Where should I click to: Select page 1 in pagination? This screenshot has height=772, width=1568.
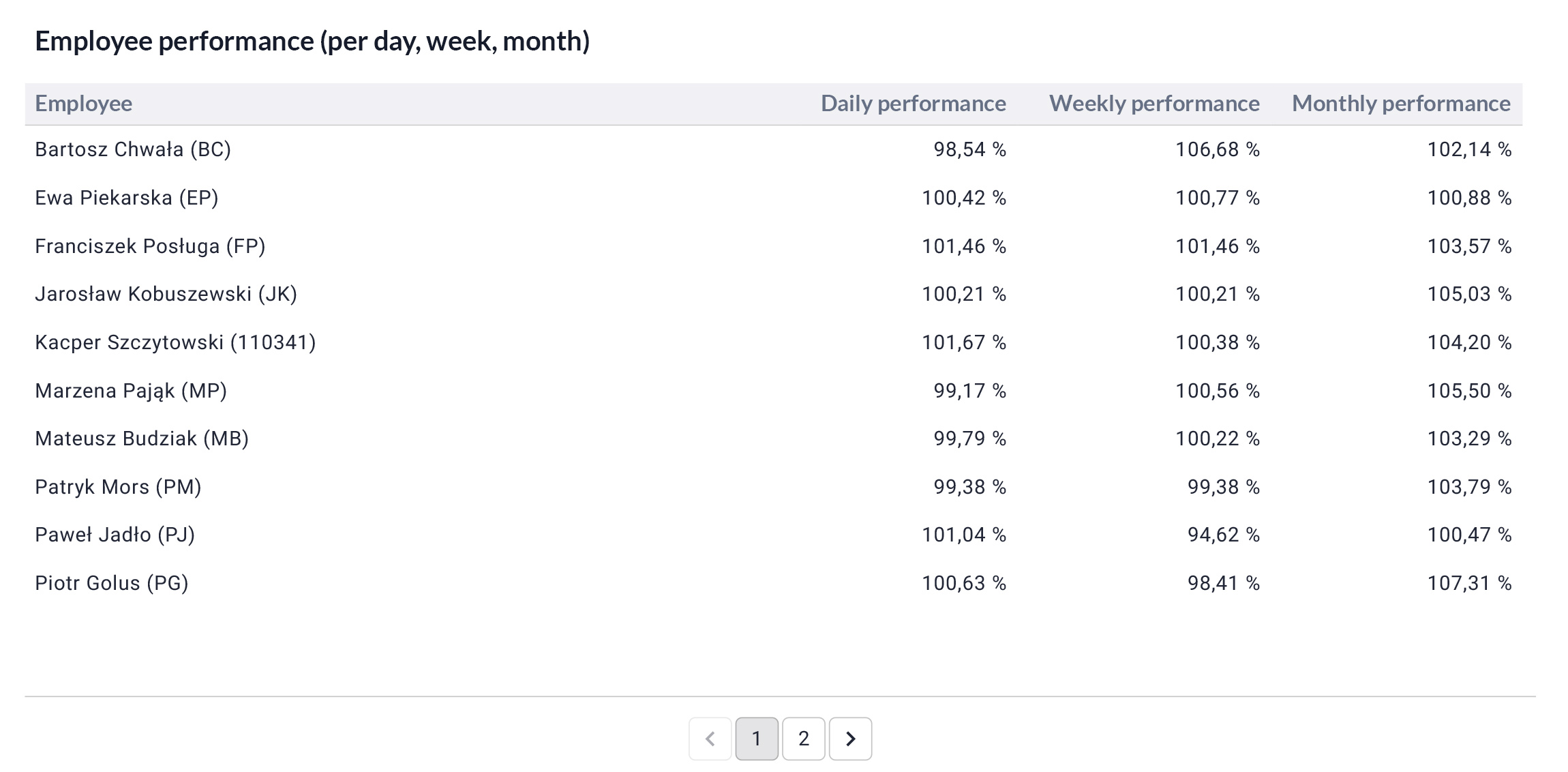[757, 739]
